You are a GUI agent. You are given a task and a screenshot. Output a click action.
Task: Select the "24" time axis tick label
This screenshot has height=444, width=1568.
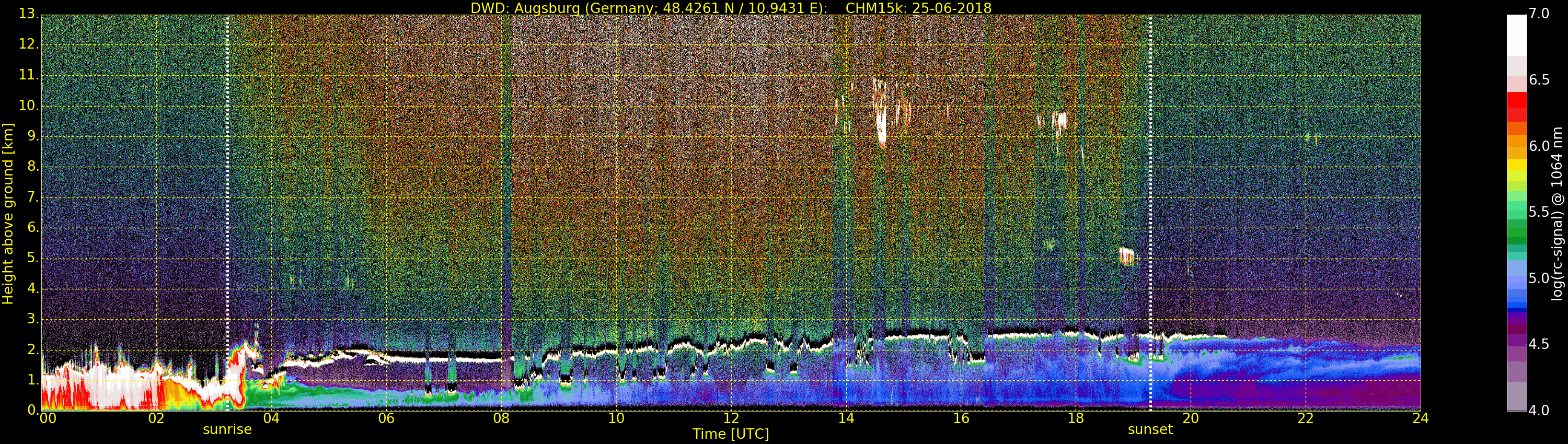(x=1421, y=418)
